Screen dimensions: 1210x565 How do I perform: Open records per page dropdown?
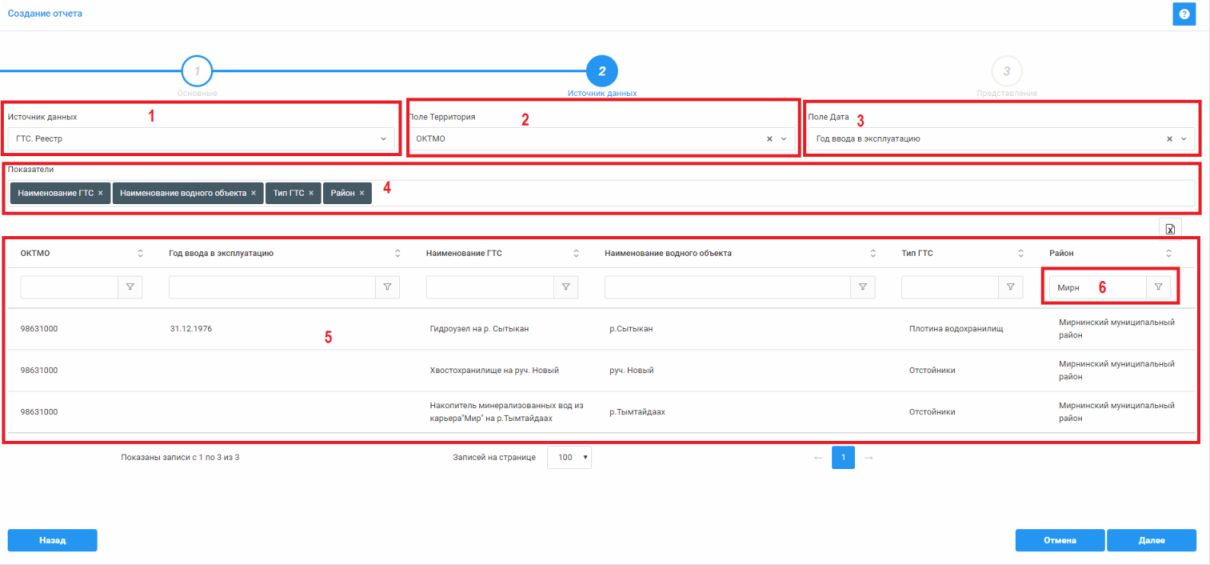tap(570, 457)
